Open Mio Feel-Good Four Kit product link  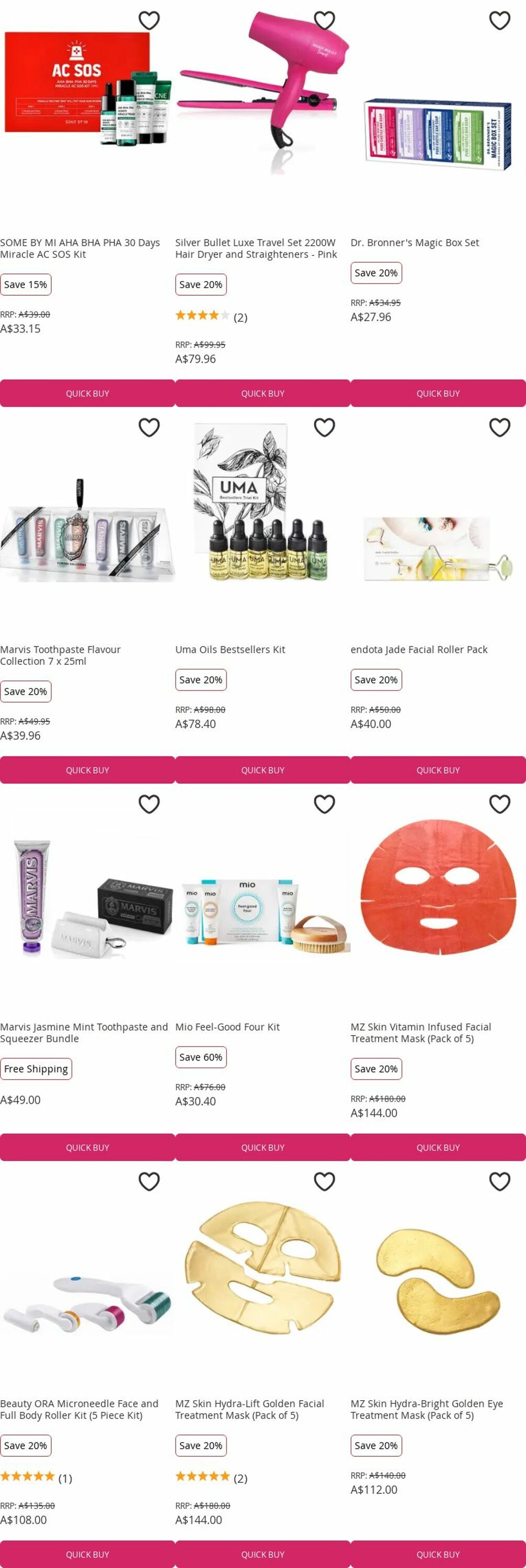pos(227,1027)
